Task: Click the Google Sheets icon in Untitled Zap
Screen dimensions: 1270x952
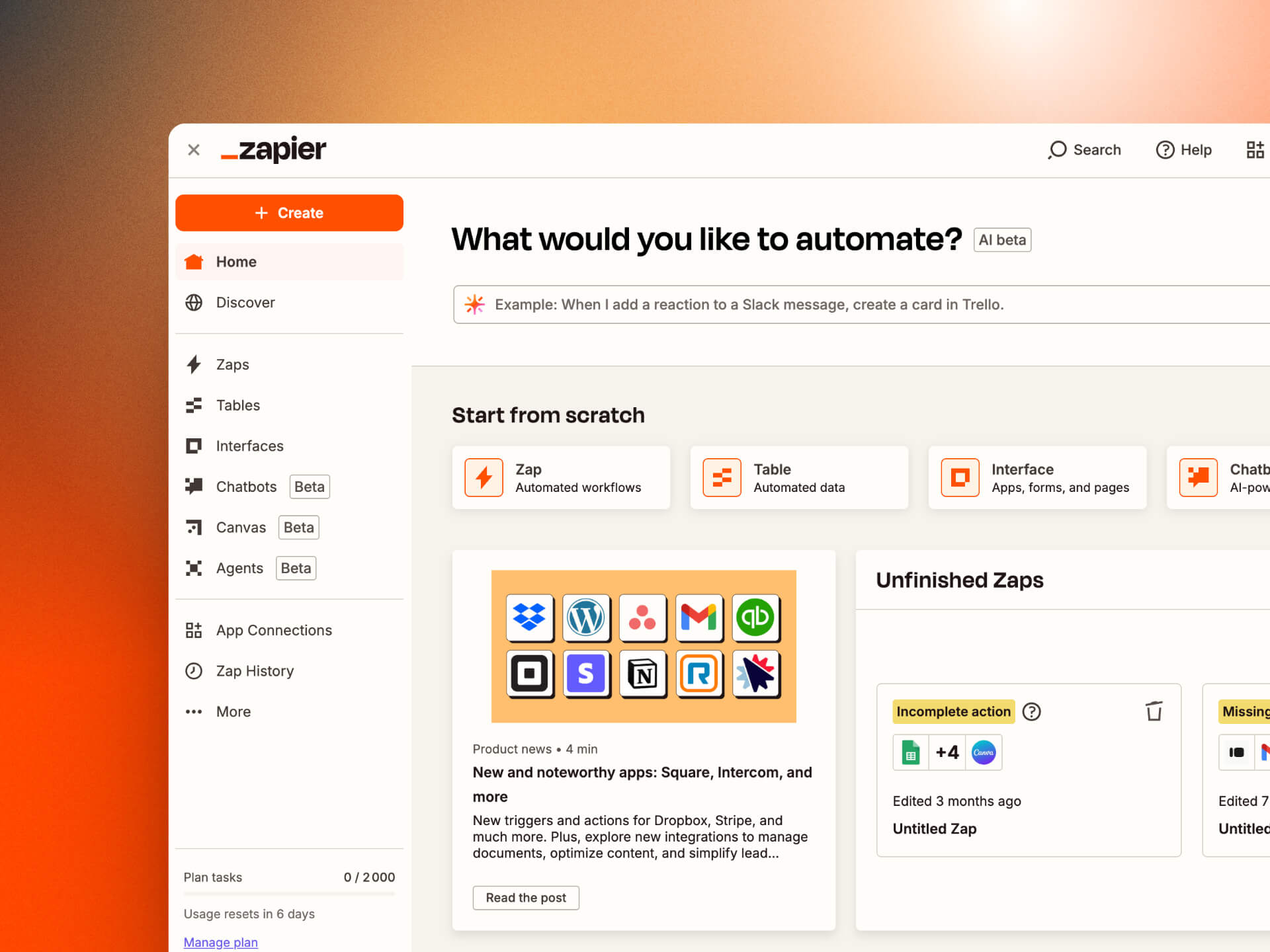Action: [x=911, y=752]
